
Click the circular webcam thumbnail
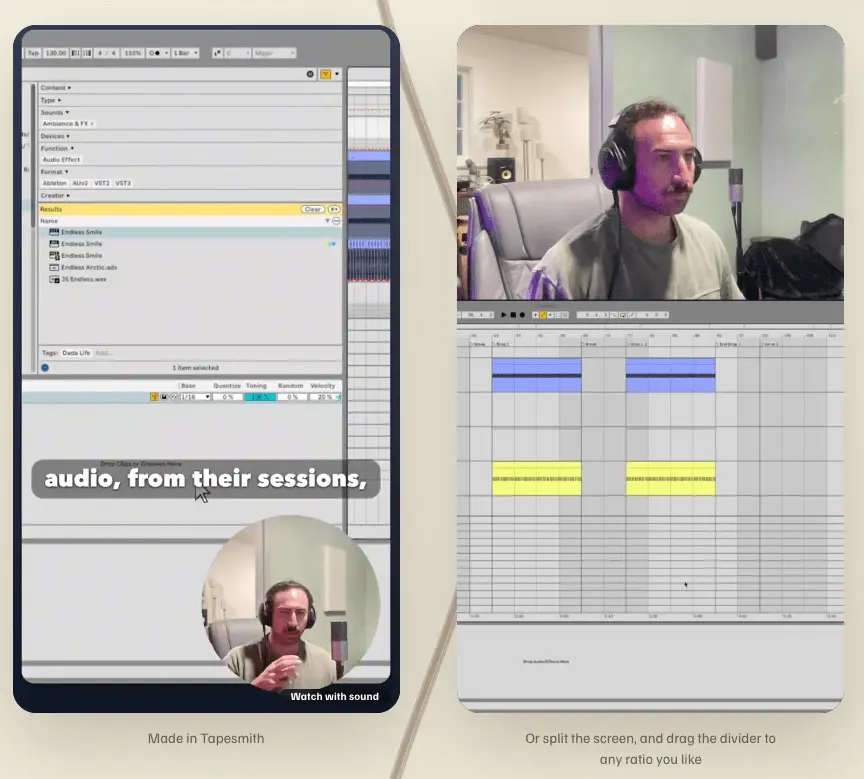(x=291, y=603)
